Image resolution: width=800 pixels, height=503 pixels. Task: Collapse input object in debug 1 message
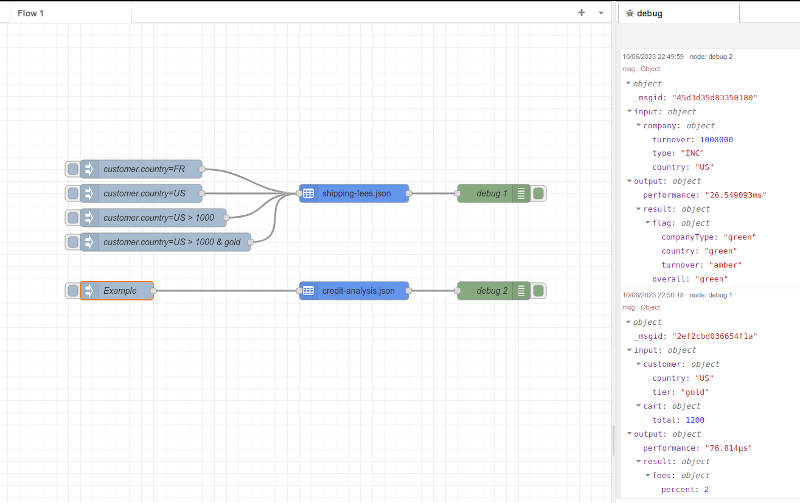(x=630, y=350)
